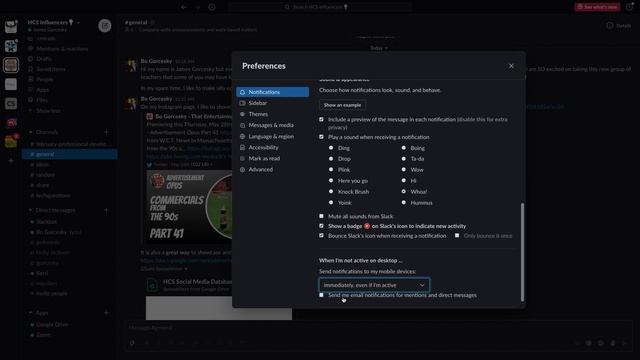Click the Show an example button
The height and width of the screenshot is (360, 640).
(x=342, y=105)
